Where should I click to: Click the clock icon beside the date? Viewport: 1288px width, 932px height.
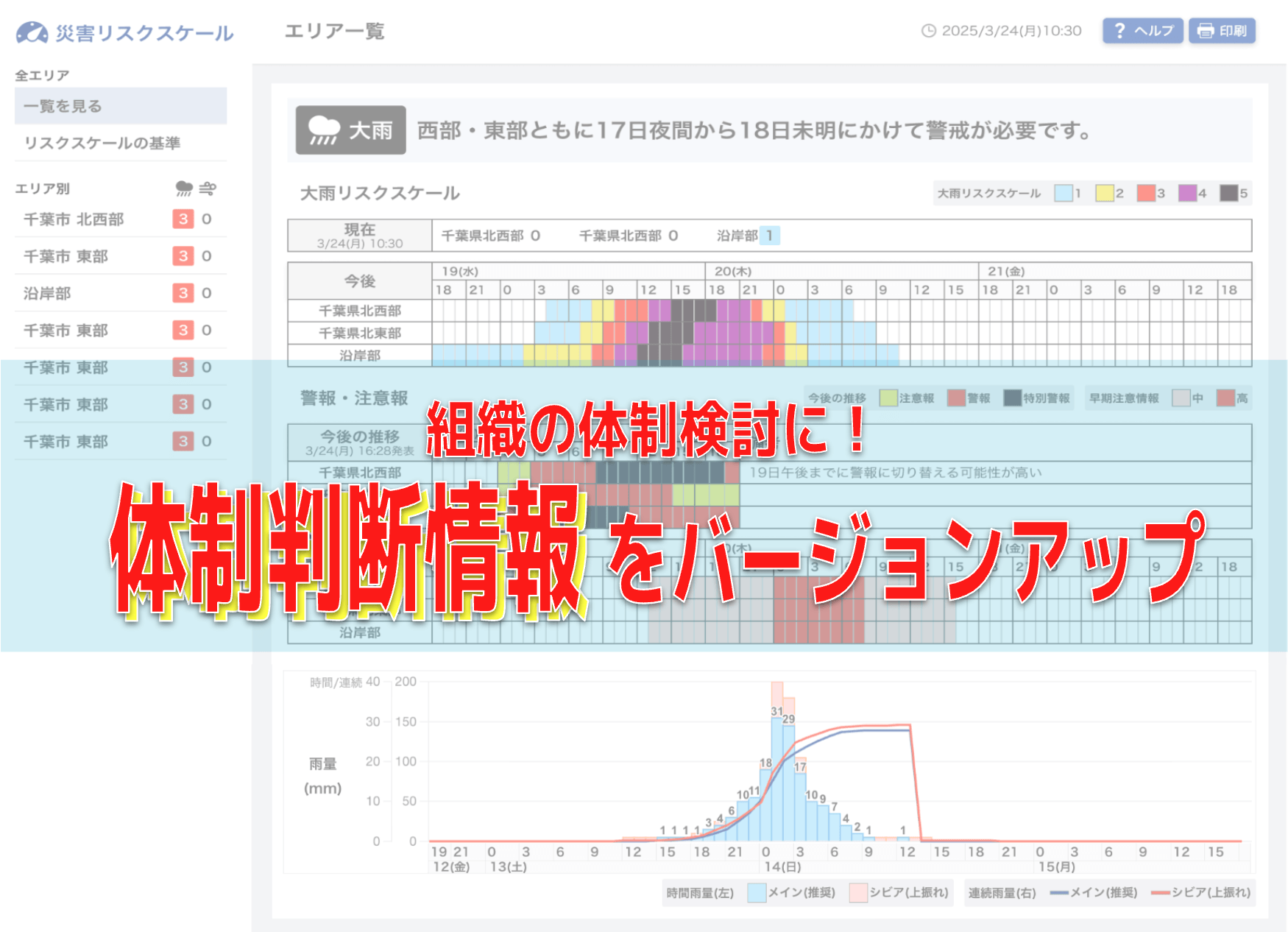(x=929, y=31)
